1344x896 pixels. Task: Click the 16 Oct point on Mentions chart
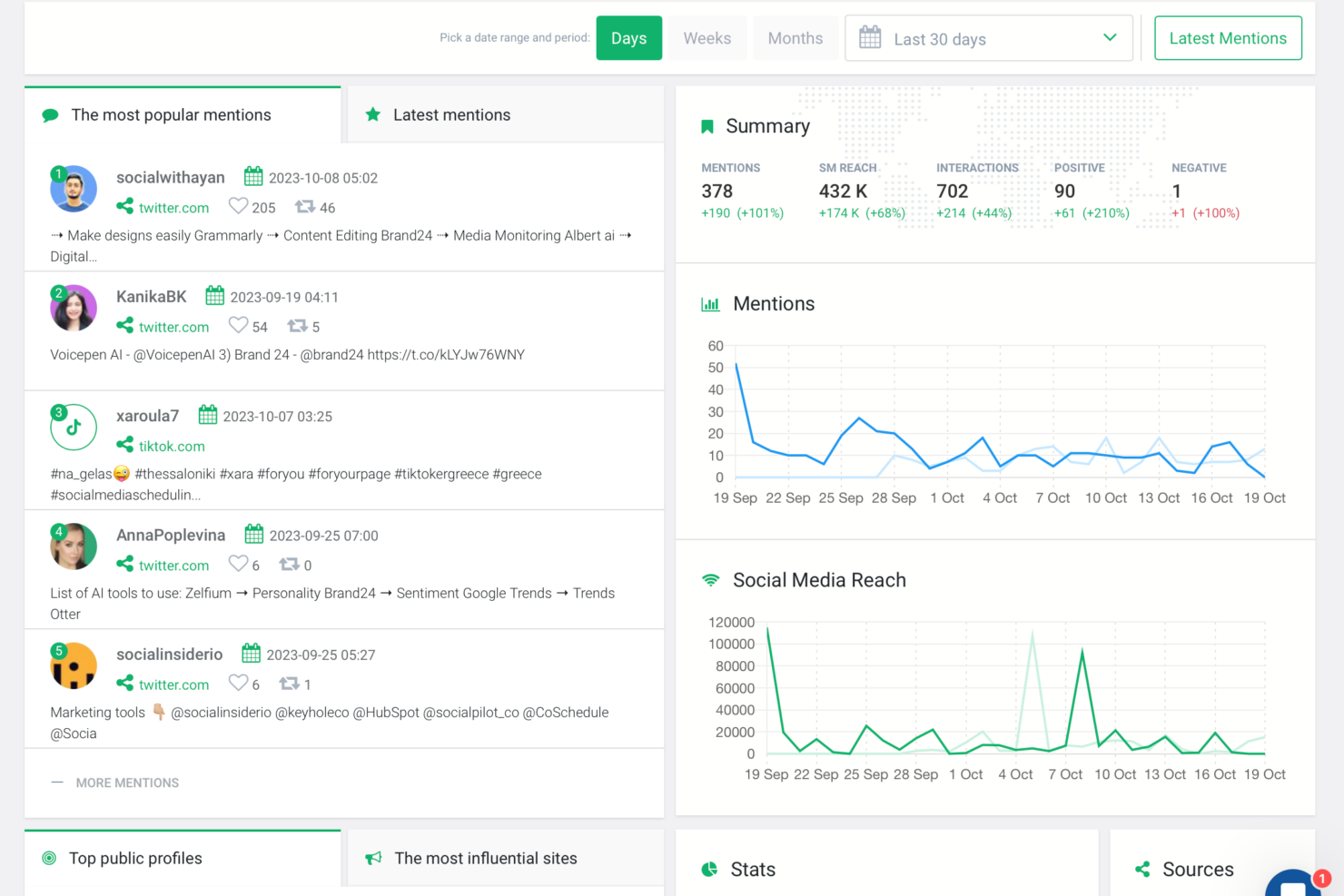point(1212,447)
